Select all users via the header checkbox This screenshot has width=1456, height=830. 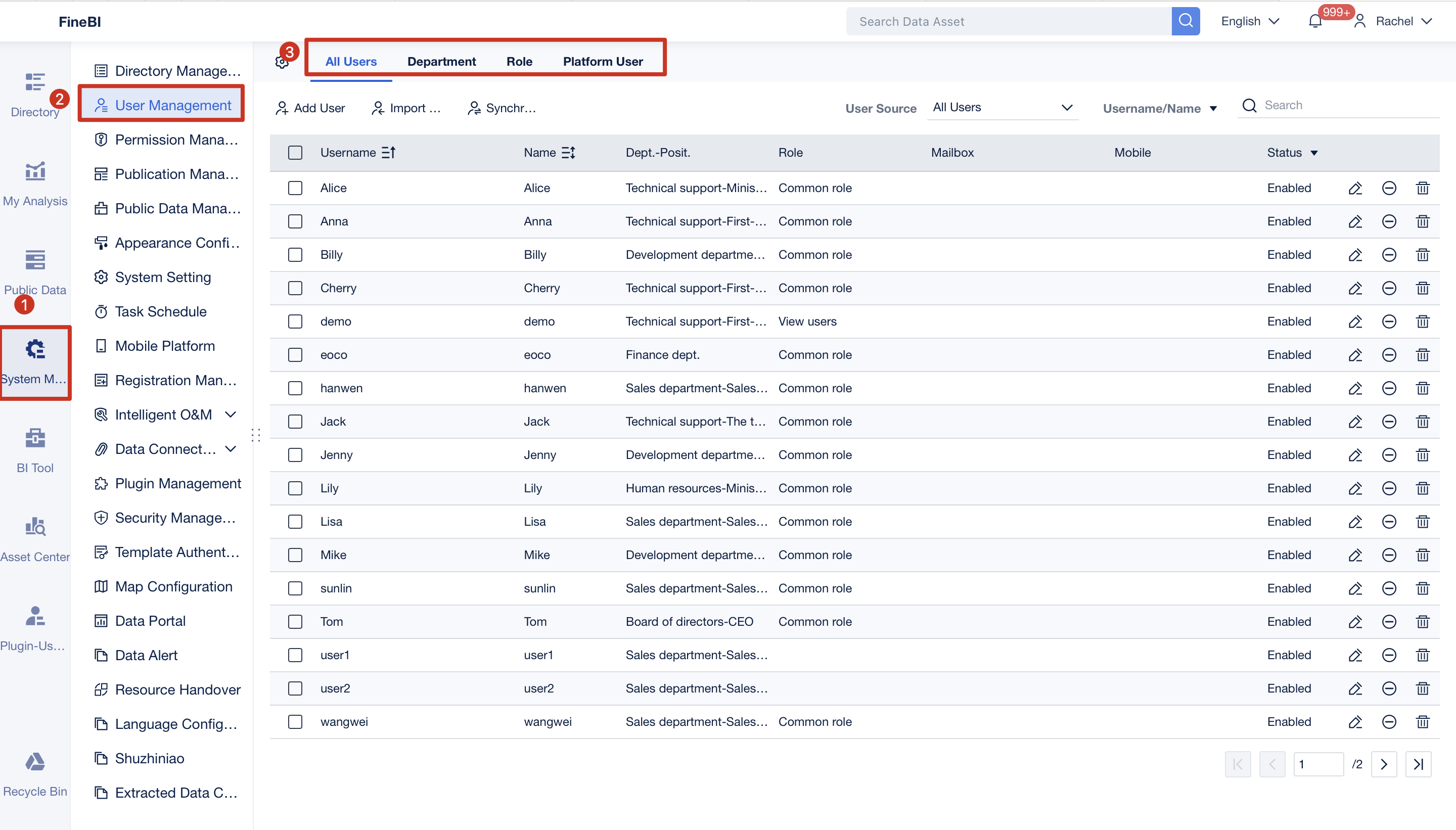pos(295,153)
